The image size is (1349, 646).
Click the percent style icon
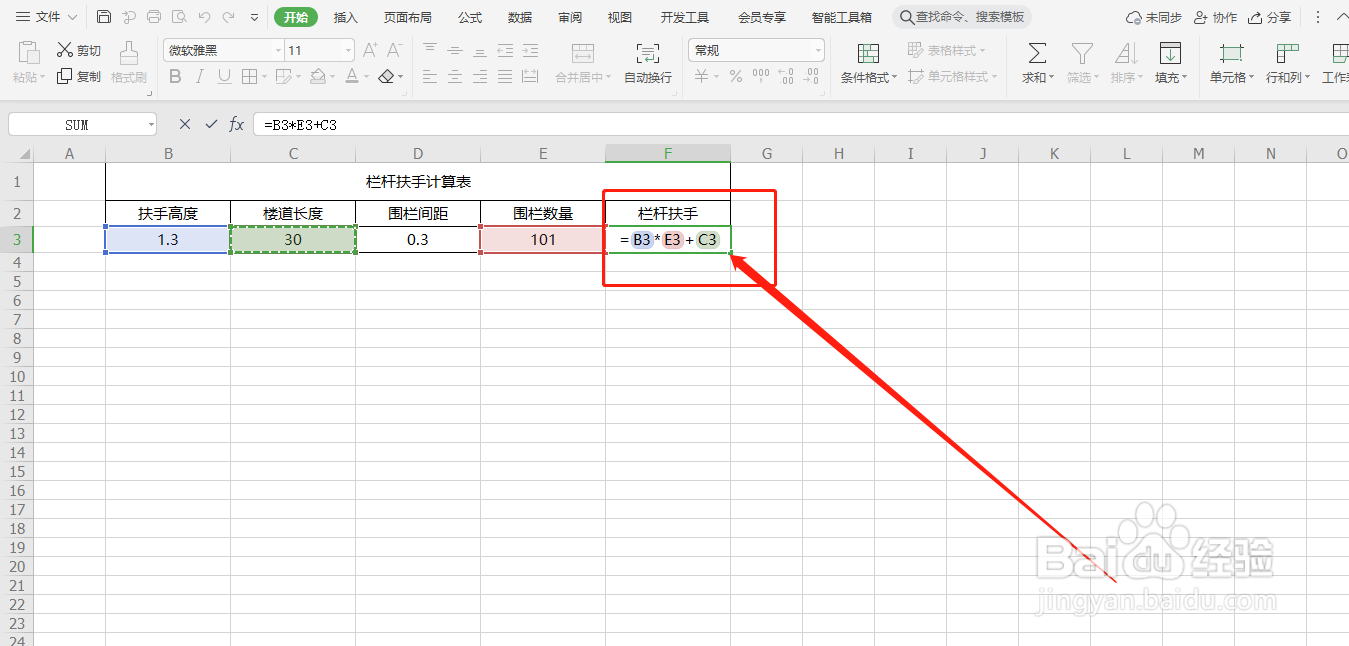coord(736,76)
